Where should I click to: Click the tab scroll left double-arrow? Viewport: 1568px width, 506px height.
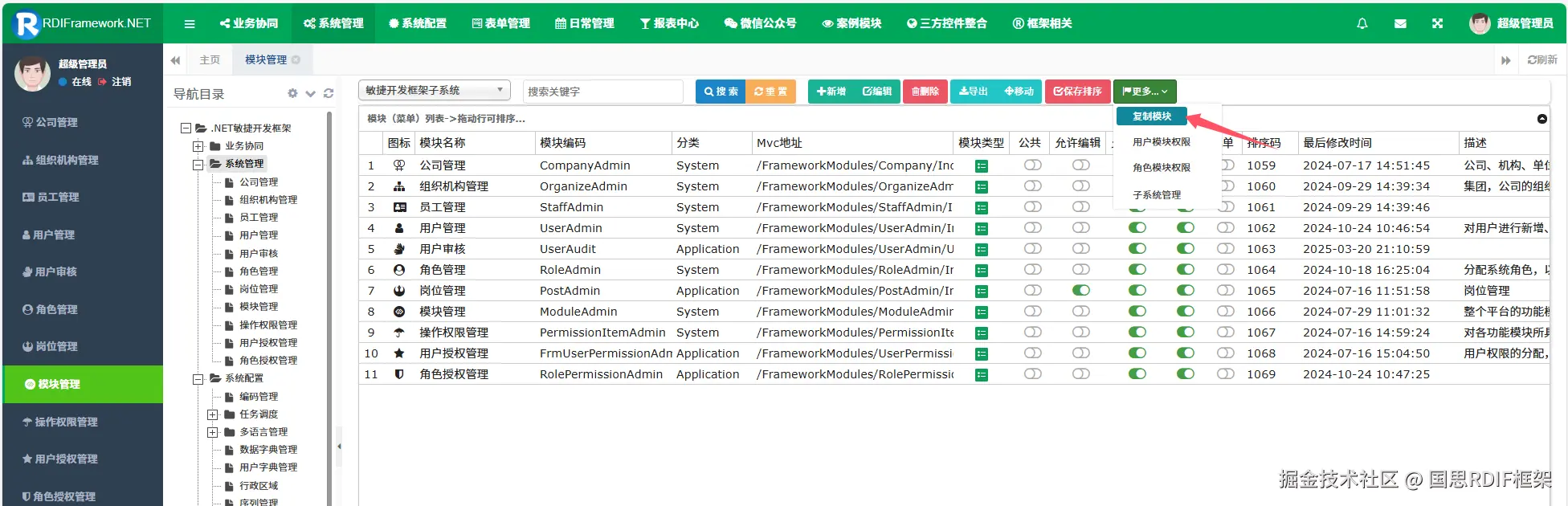[x=175, y=60]
